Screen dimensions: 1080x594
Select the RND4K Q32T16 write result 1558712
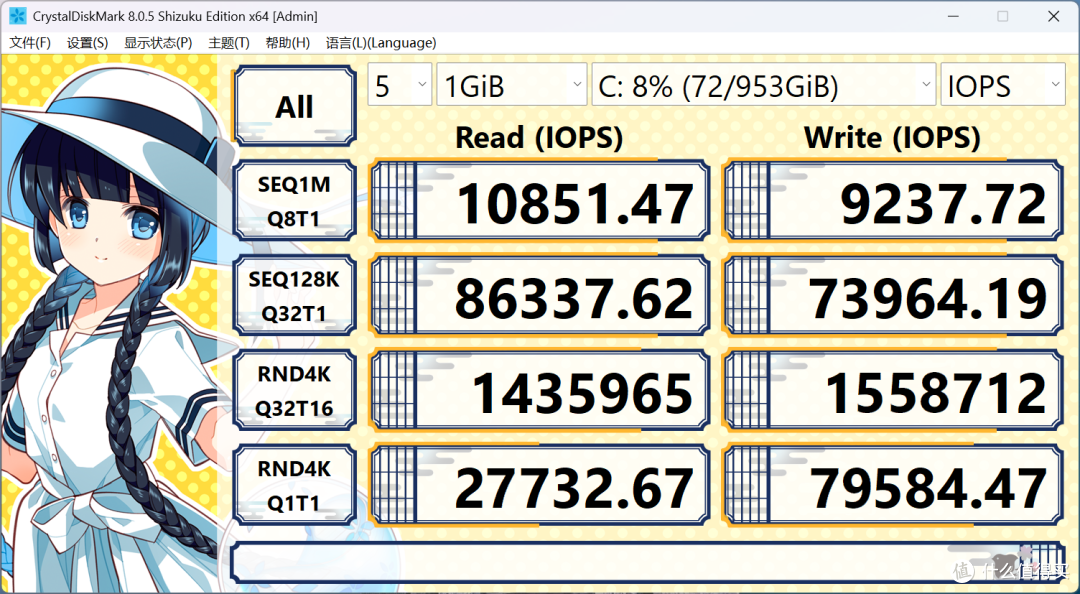pyautogui.click(x=893, y=391)
